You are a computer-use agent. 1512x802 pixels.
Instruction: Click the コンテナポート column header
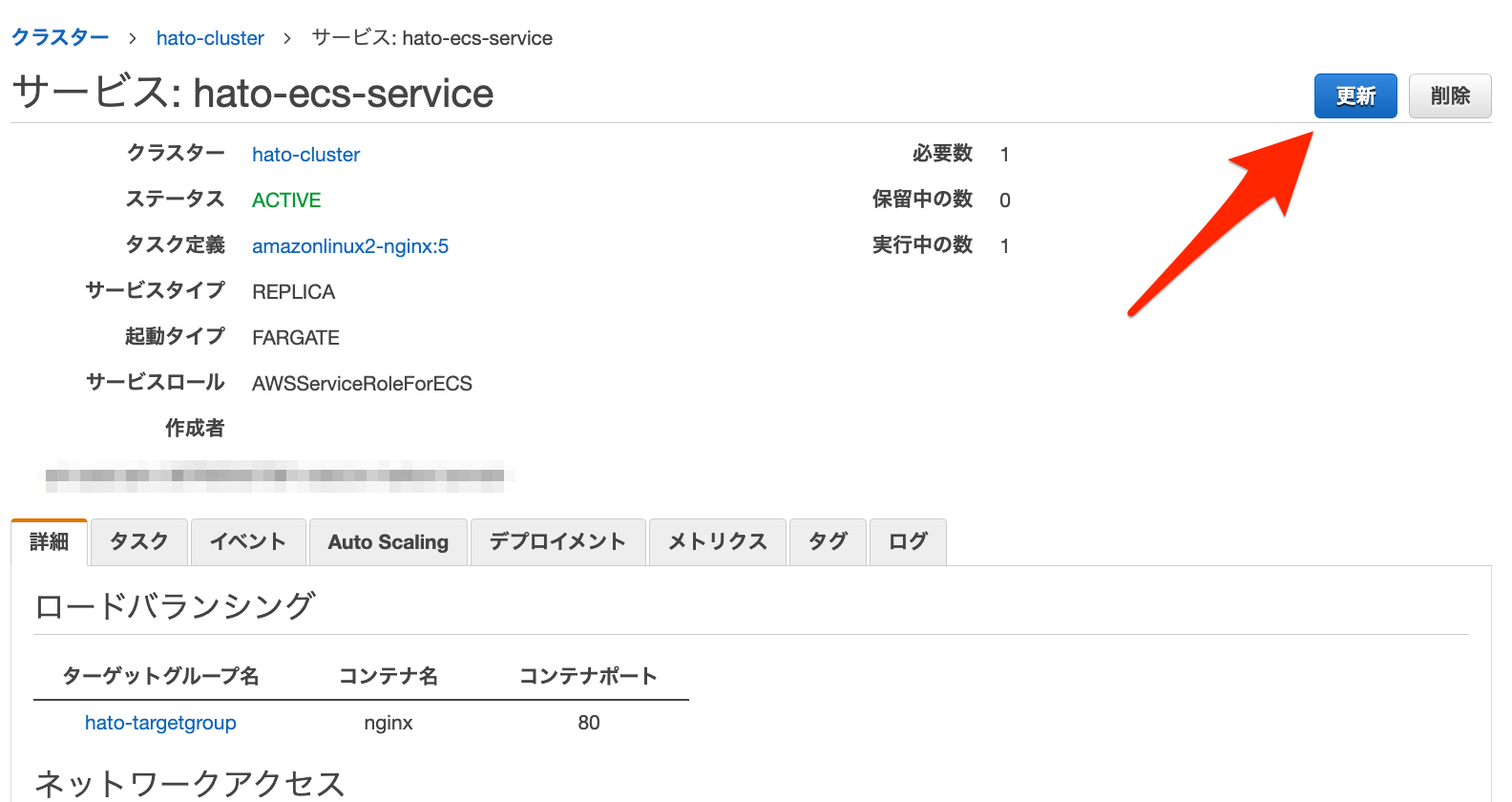(x=588, y=676)
